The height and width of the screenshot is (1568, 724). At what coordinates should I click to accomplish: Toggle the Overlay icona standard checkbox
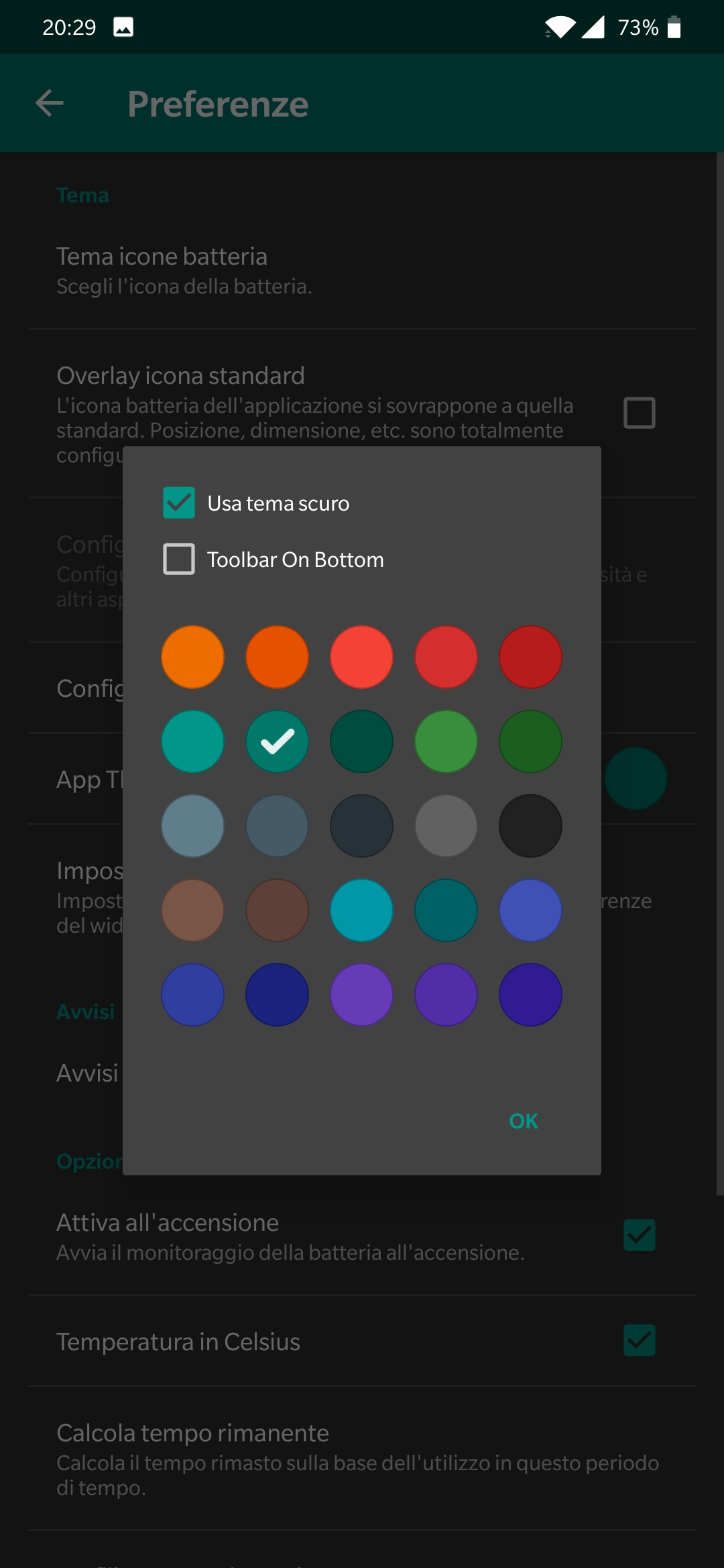(x=639, y=413)
